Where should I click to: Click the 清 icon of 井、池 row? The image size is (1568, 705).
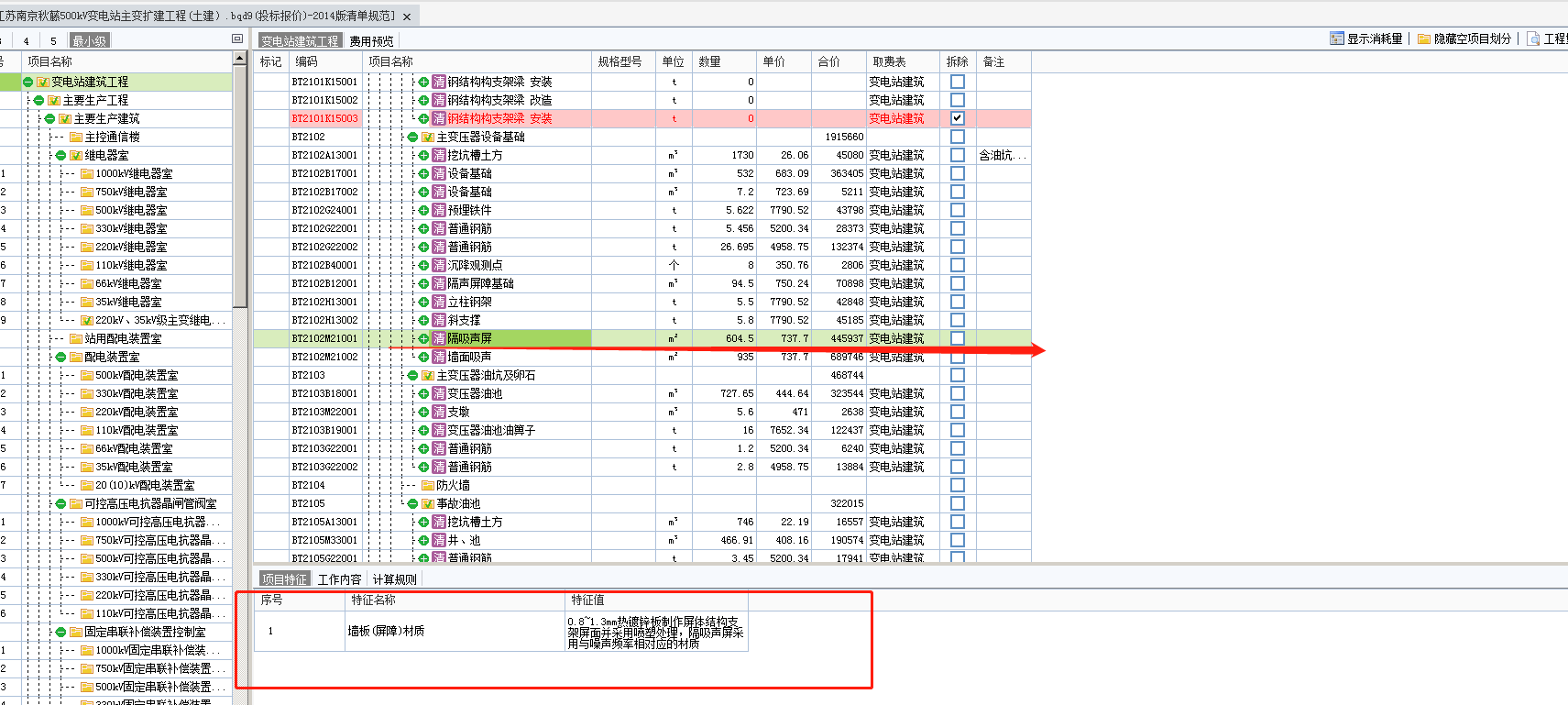tap(439, 540)
